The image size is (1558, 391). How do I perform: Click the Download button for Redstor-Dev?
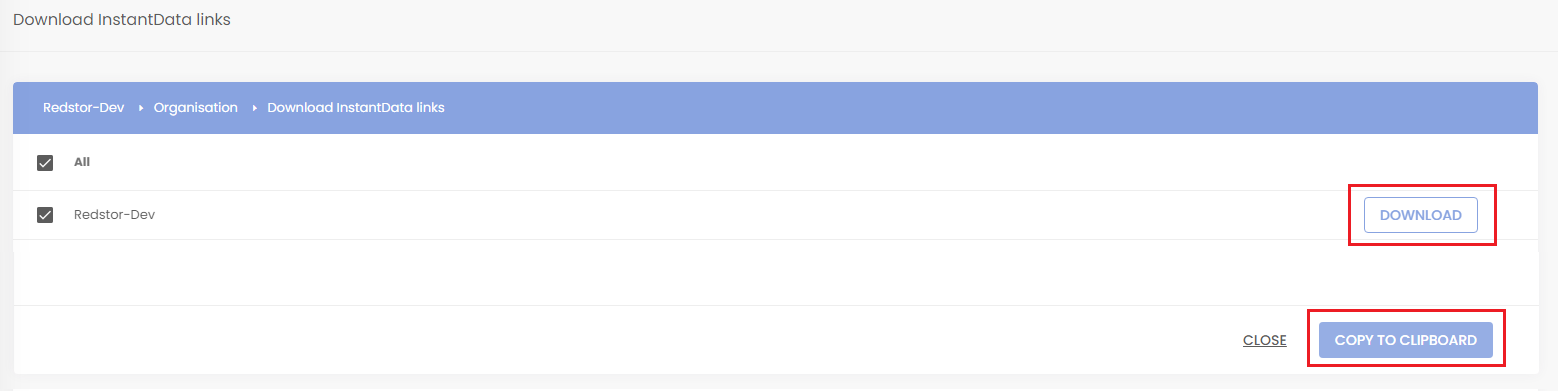pos(1420,215)
